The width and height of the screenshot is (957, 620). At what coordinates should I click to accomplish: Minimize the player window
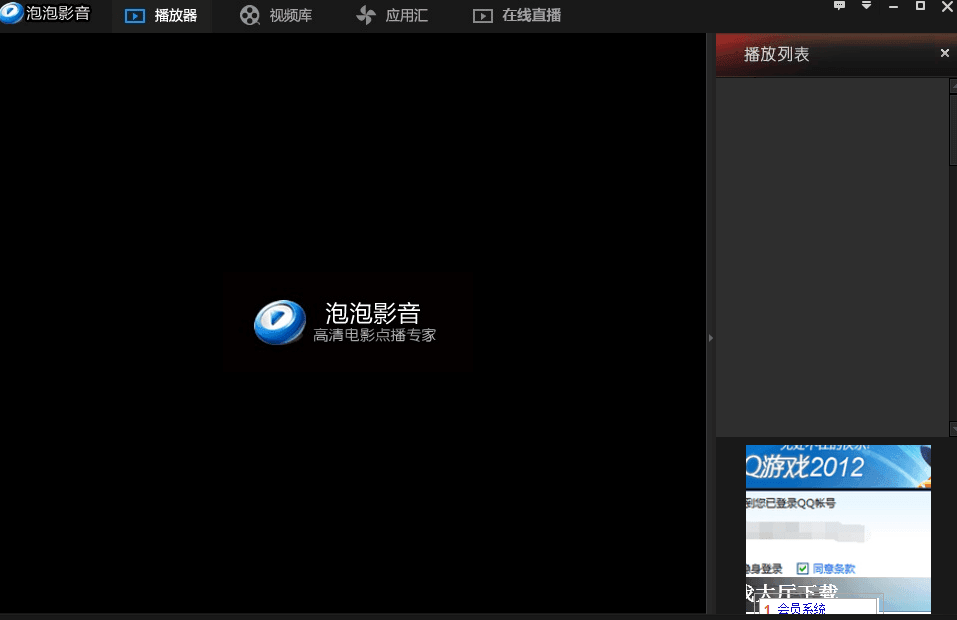pos(894,7)
